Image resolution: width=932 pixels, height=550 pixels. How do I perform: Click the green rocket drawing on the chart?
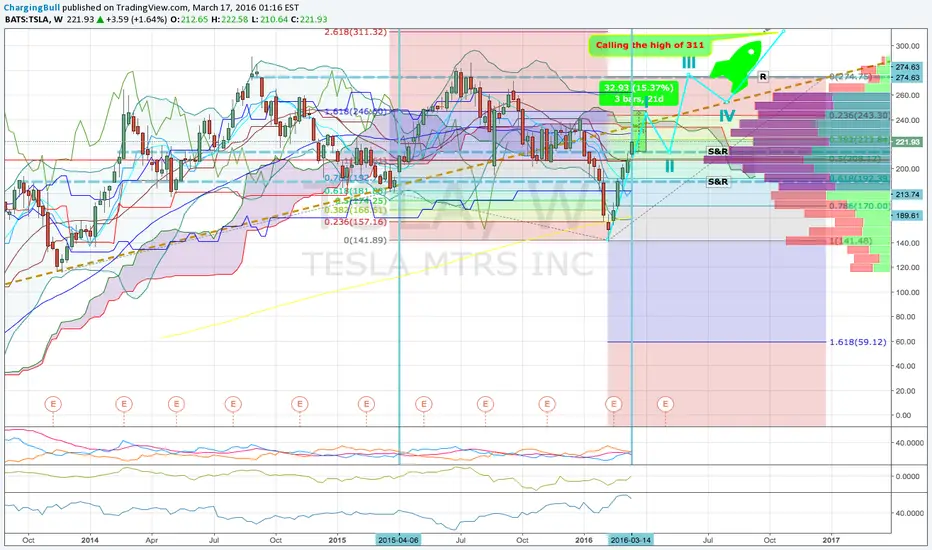[x=735, y=67]
